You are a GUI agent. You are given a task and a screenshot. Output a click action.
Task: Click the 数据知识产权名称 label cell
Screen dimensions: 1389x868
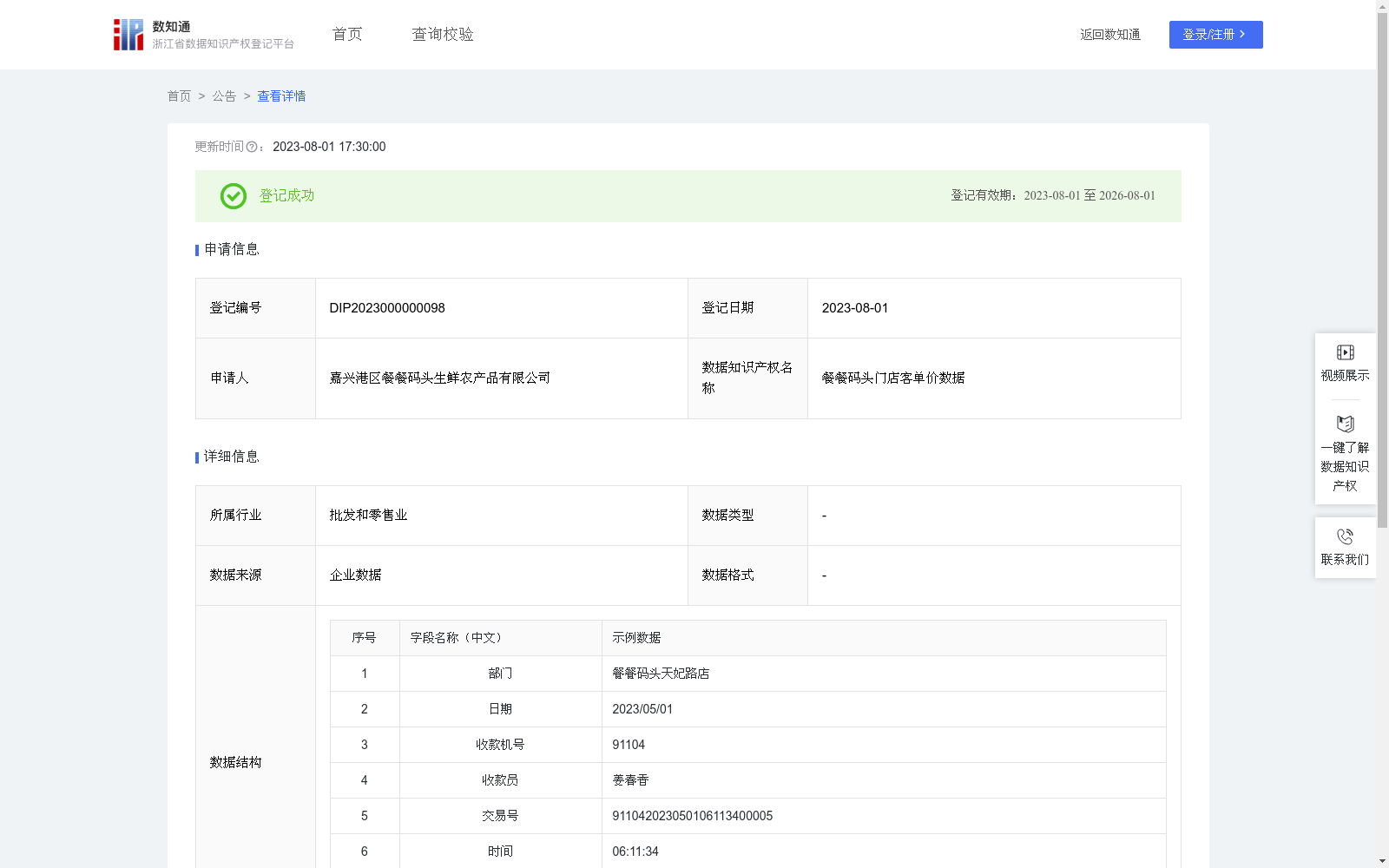coord(747,378)
